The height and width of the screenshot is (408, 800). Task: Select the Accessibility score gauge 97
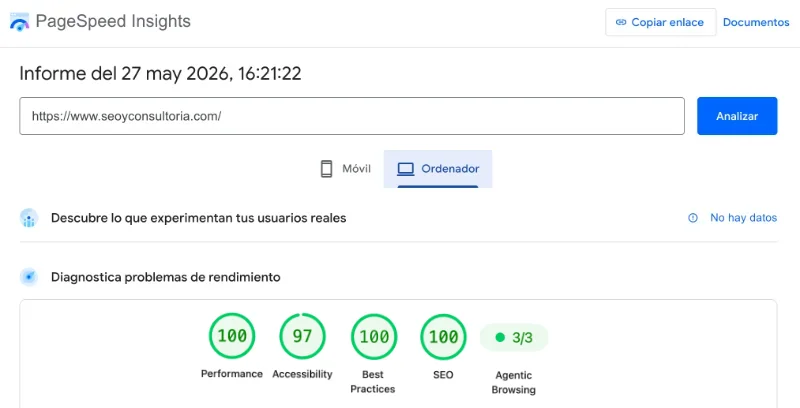(302, 336)
